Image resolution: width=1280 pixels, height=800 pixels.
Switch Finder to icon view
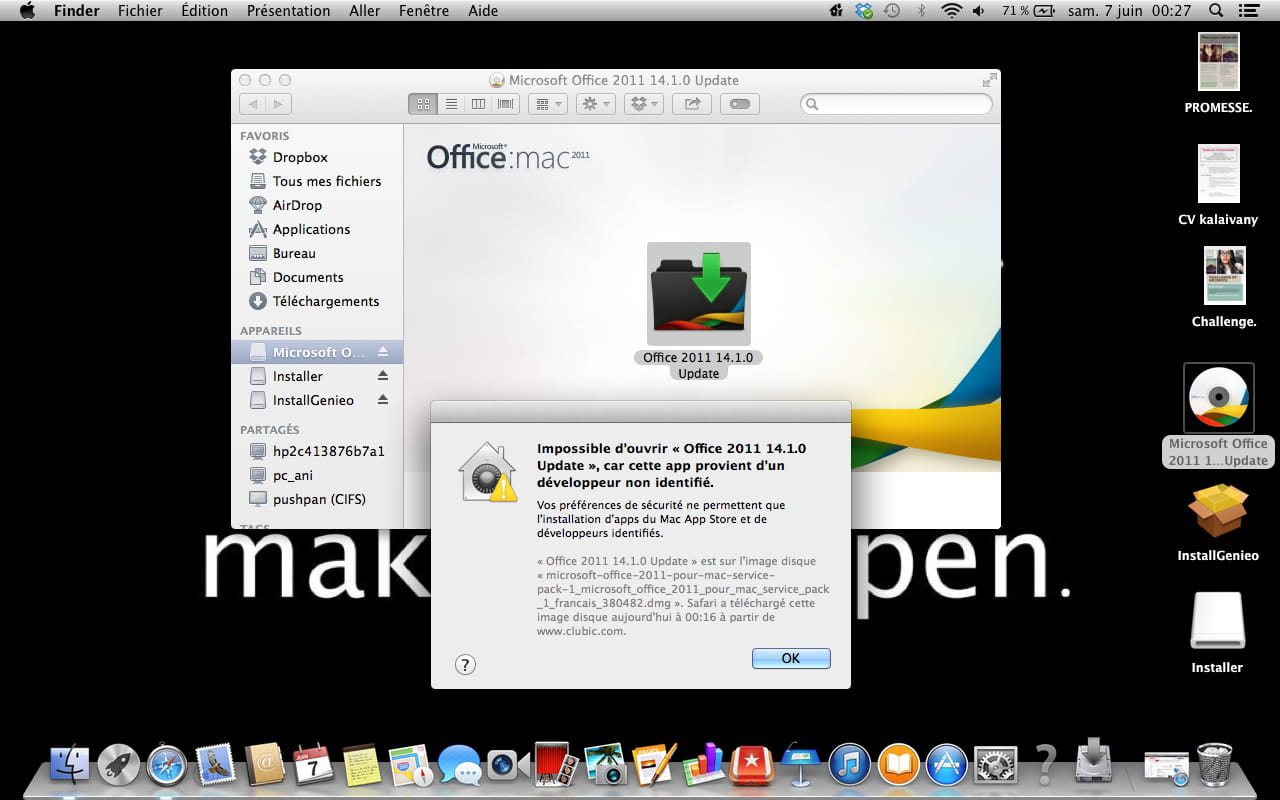pos(422,103)
